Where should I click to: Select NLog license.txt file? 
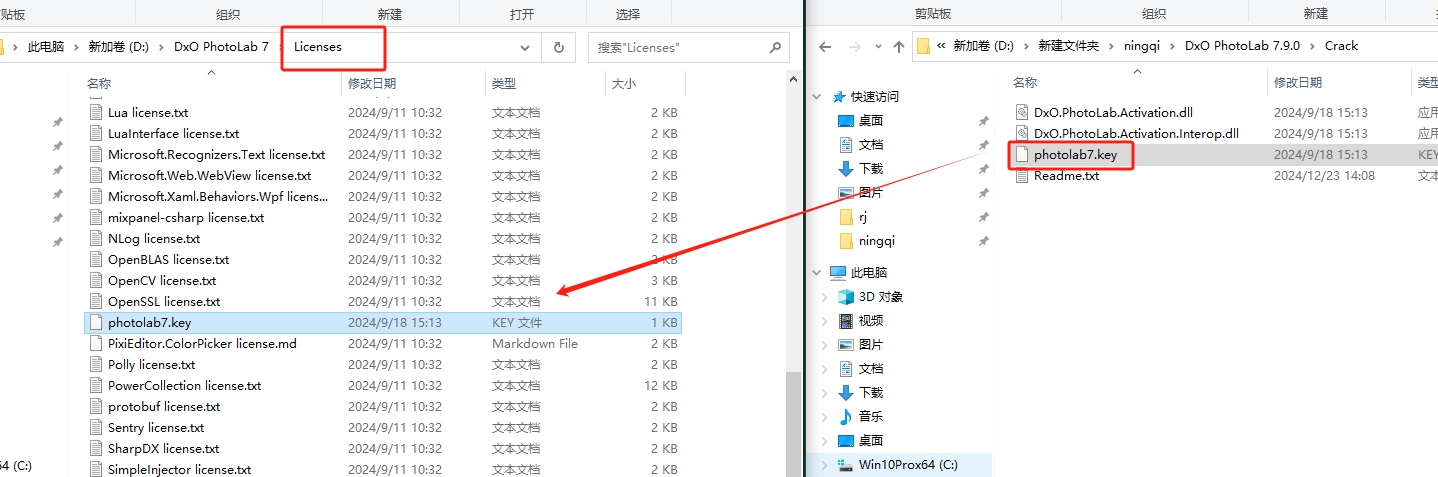pyautogui.click(x=154, y=238)
